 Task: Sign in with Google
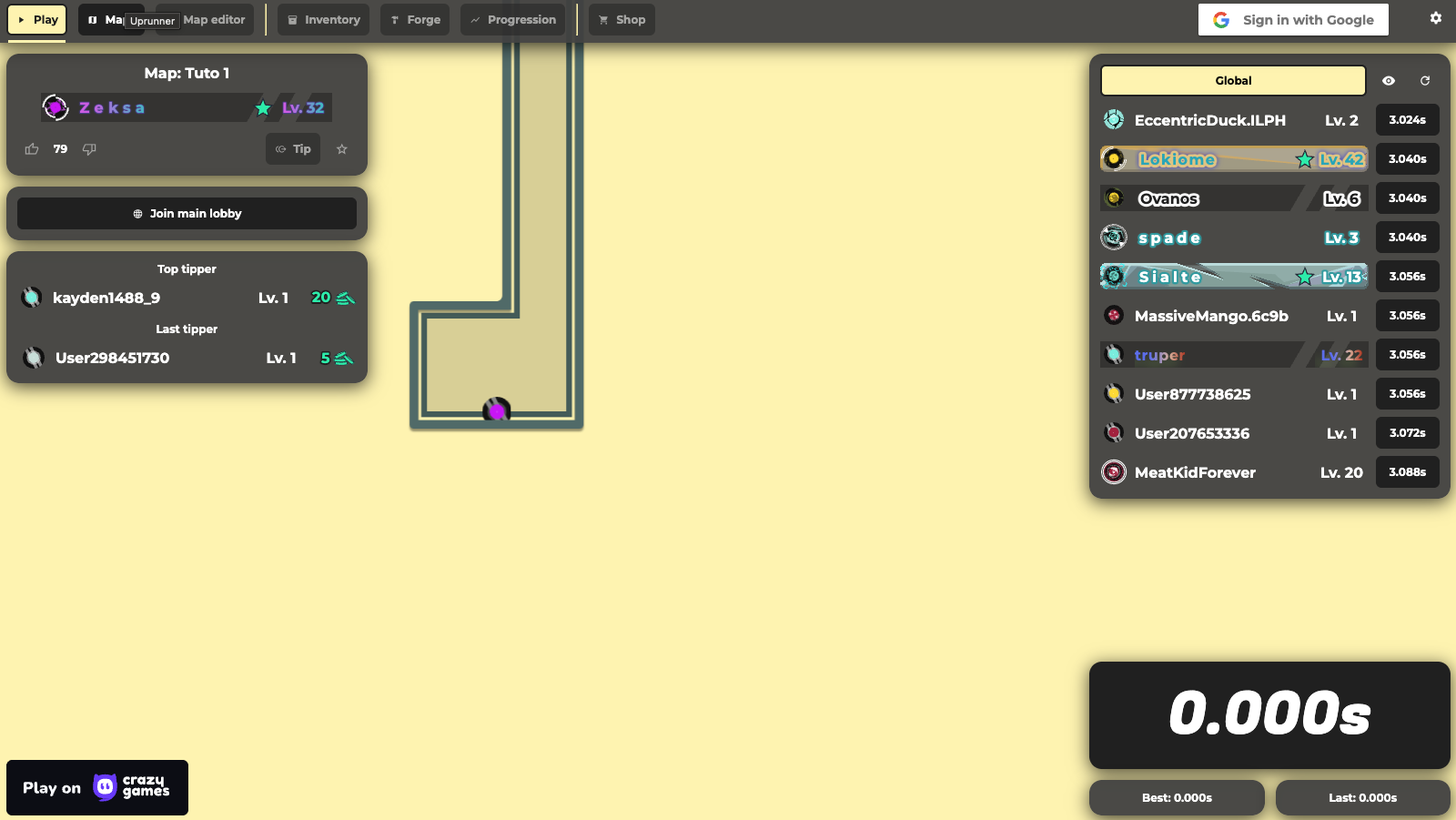[x=1293, y=20]
